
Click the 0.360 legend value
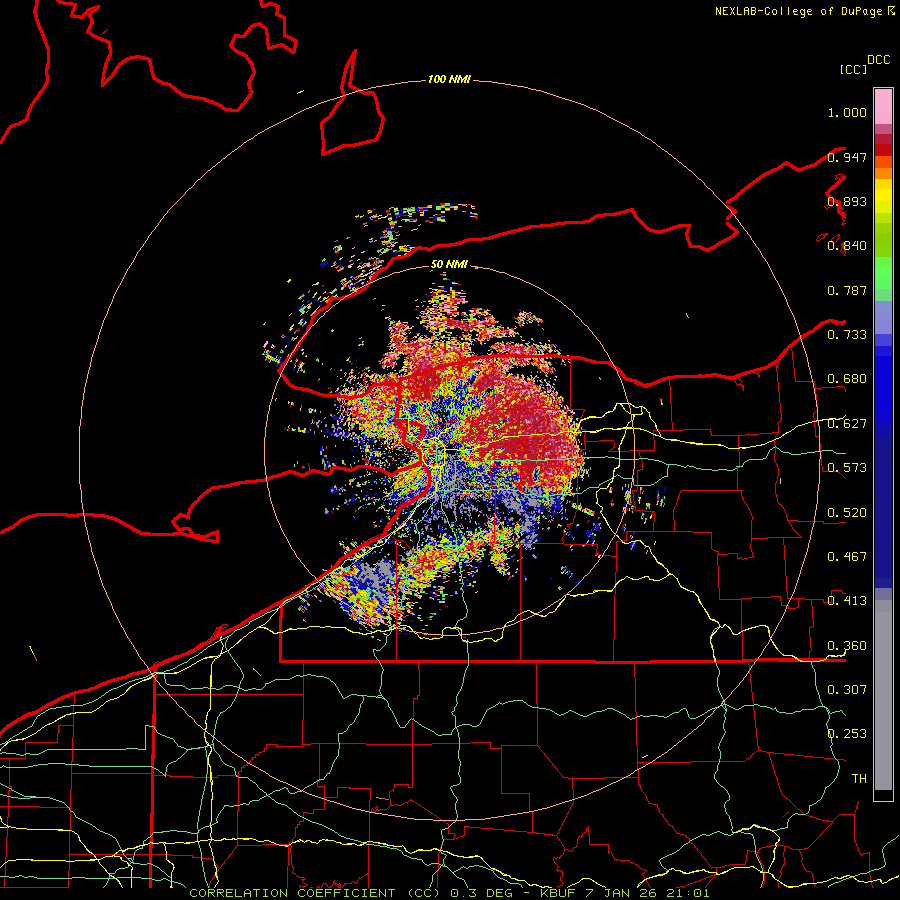coord(847,646)
